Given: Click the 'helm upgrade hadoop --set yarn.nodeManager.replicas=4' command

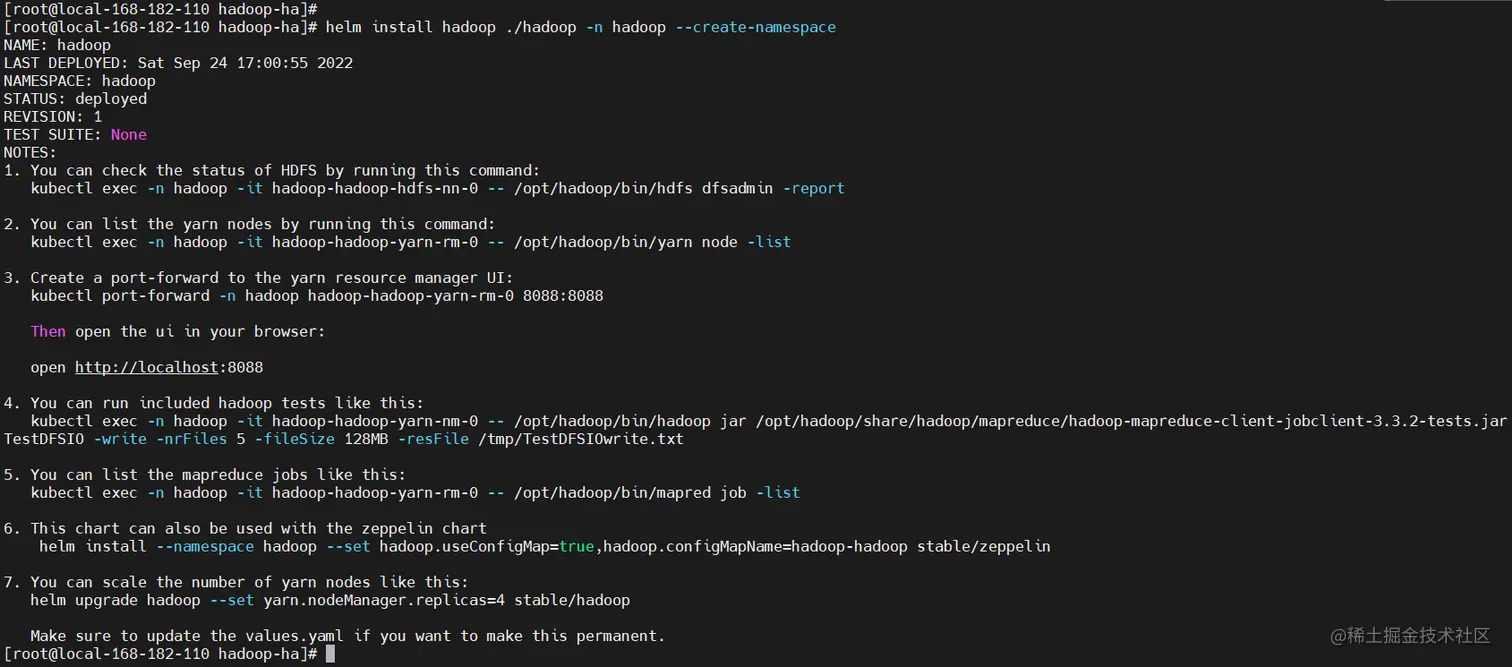Looking at the screenshot, I should 330,601.
